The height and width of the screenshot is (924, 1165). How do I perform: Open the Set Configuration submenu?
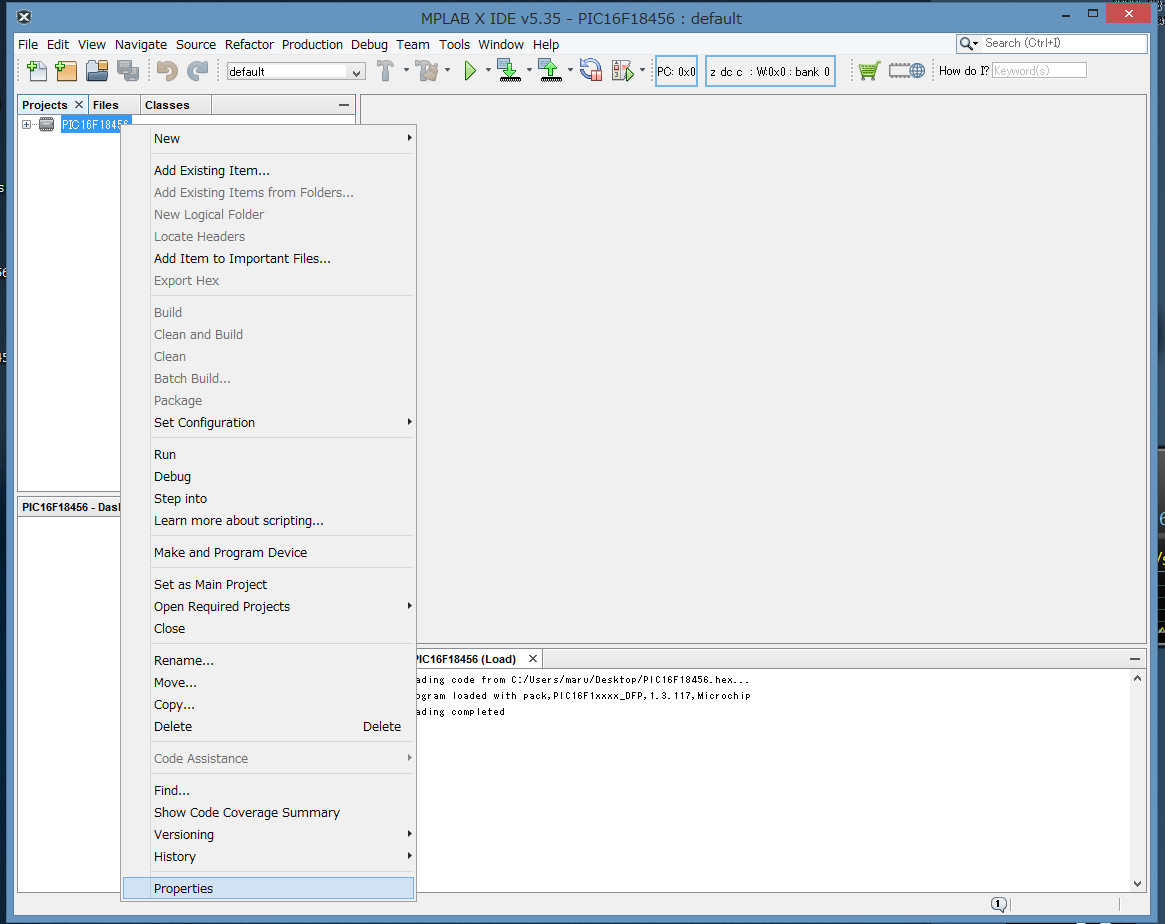[268, 423]
